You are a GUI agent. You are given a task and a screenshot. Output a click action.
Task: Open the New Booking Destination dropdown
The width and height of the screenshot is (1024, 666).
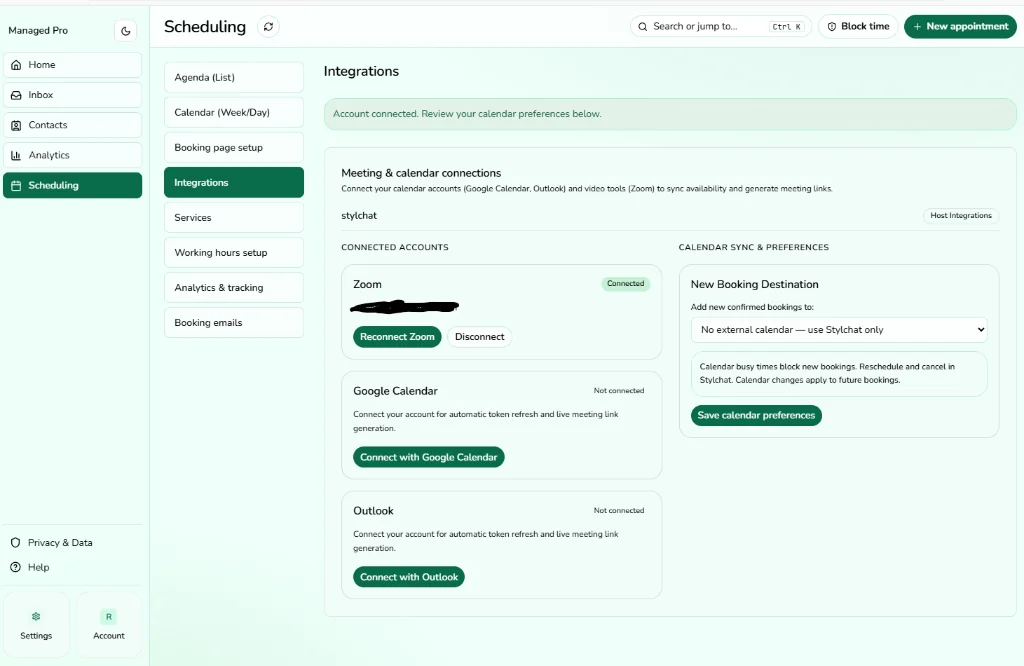tap(839, 330)
